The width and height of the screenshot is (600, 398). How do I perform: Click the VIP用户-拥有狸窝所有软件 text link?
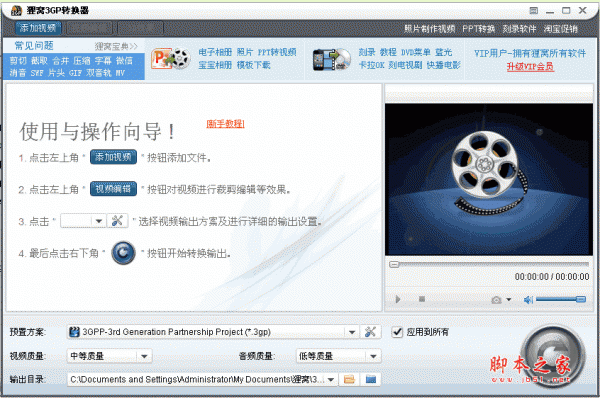pos(530,53)
